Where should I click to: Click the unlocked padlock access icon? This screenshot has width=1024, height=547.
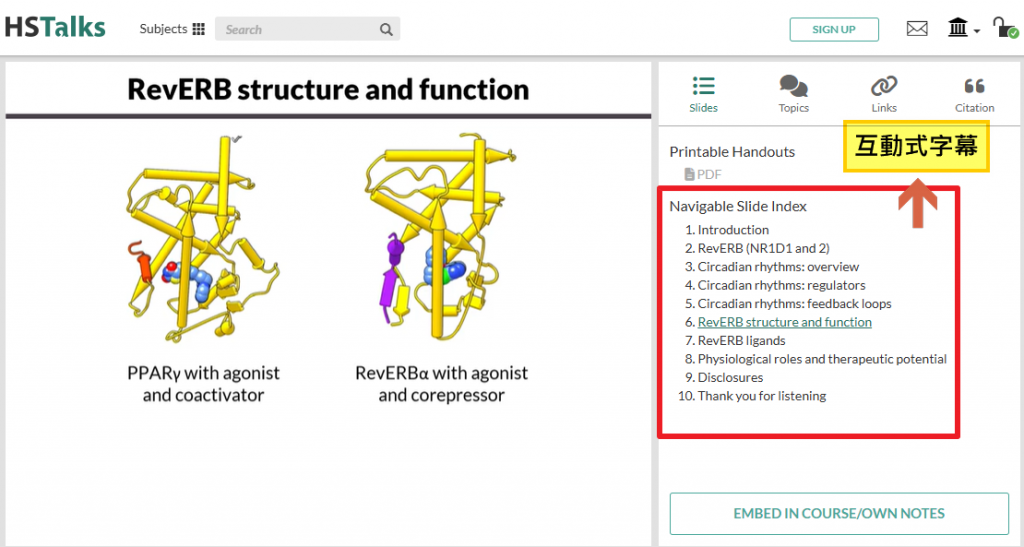coord(1004,29)
